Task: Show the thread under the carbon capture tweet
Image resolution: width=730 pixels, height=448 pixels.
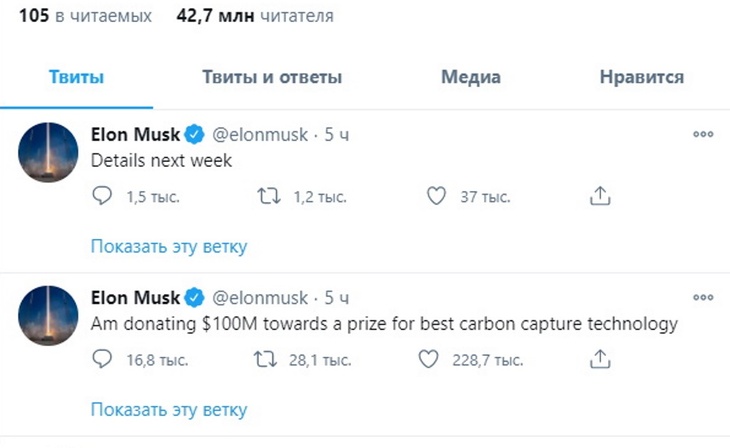Action: [x=168, y=409]
